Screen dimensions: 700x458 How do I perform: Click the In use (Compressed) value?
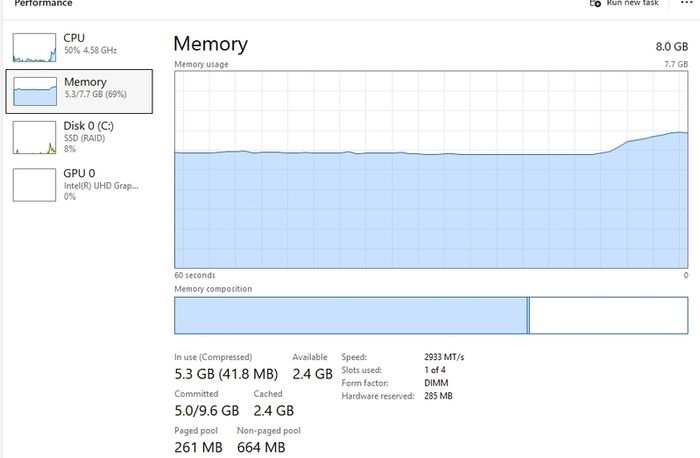click(x=226, y=374)
